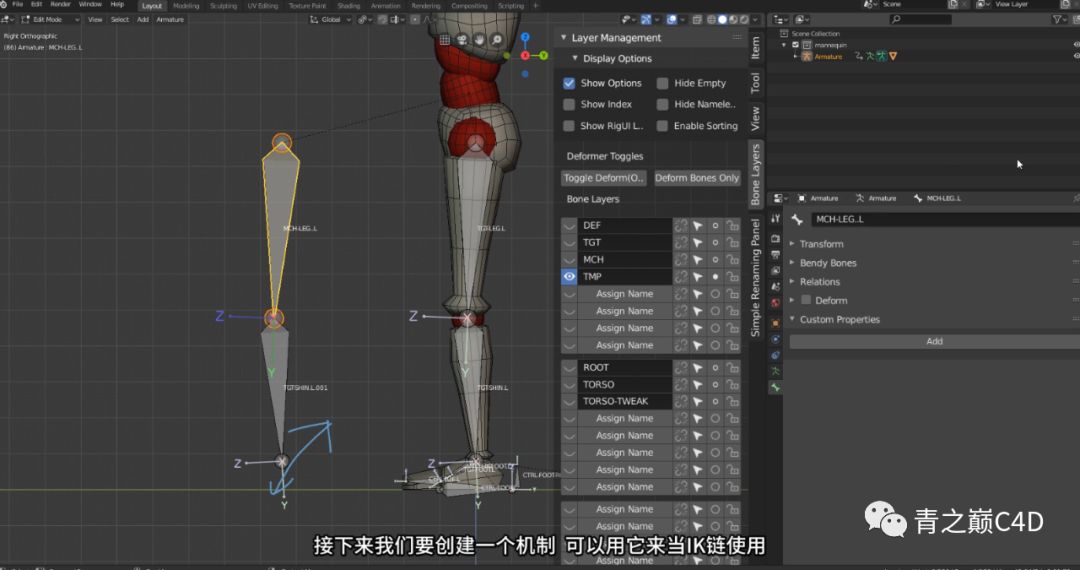Viewport: 1080px width, 570px height.
Task: Click the lock icon in the TGT row
Action: coord(732,242)
